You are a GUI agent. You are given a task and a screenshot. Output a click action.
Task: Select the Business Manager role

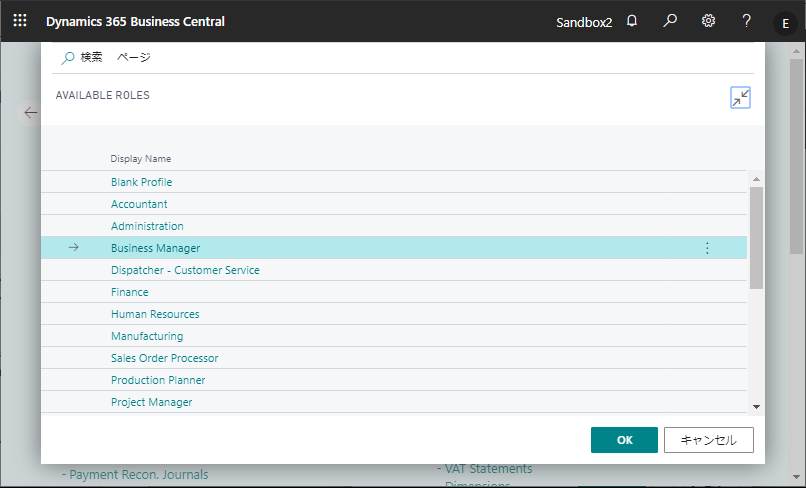pos(155,248)
